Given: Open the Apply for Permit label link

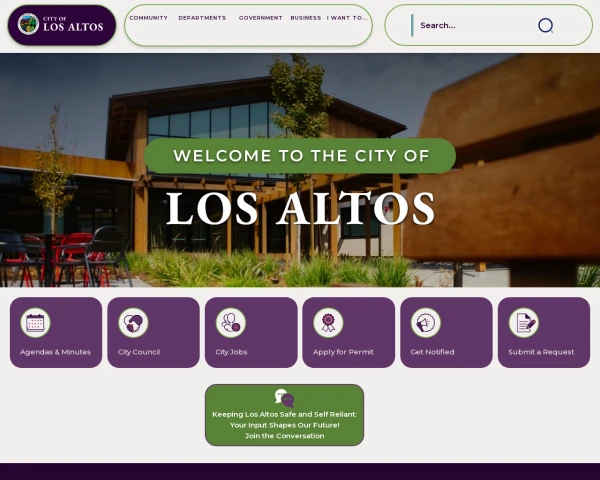Looking at the screenshot, I should pyautogui.click(x=343, y=352).
